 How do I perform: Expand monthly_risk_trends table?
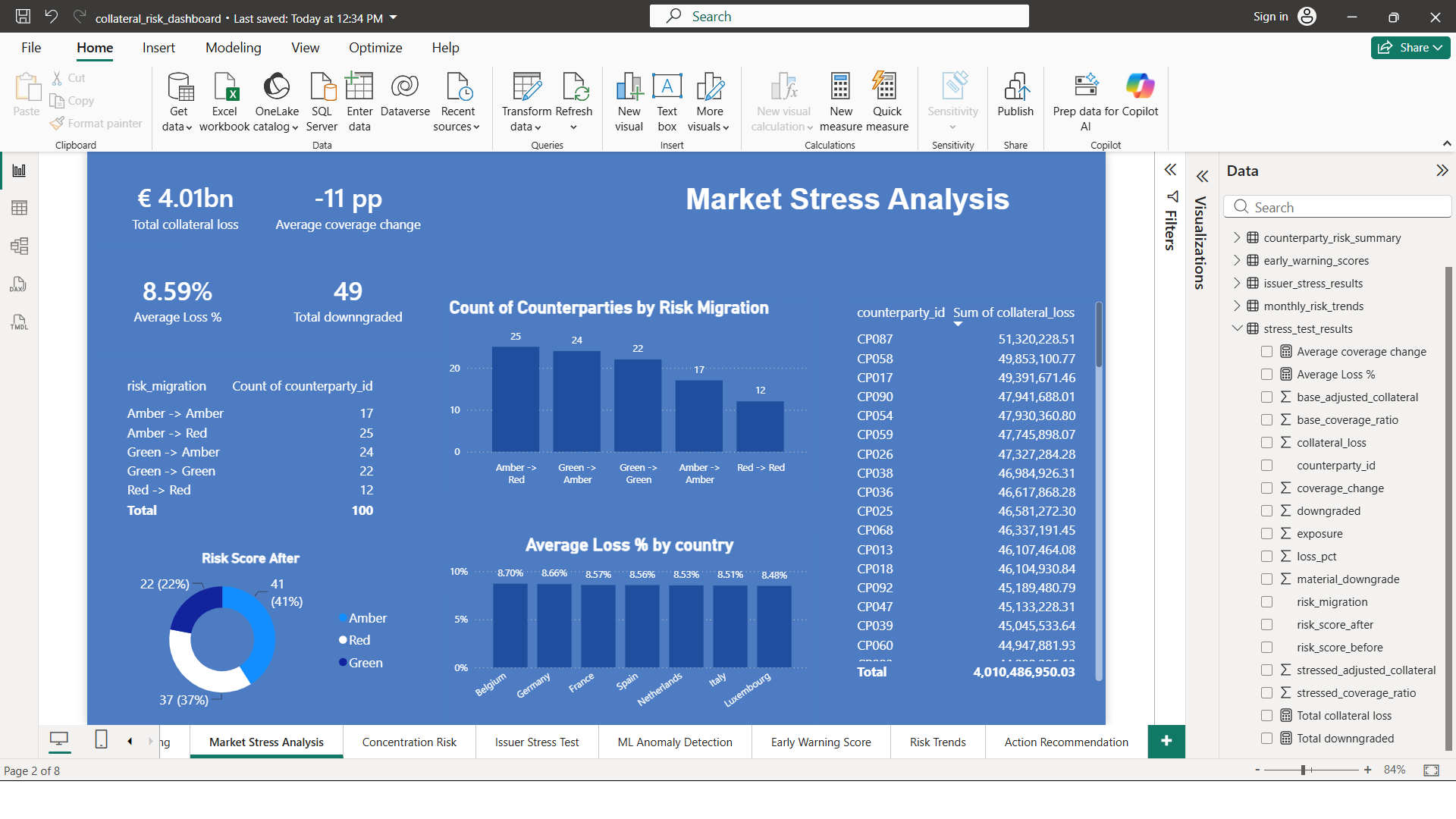click(x=1237, y=306)
